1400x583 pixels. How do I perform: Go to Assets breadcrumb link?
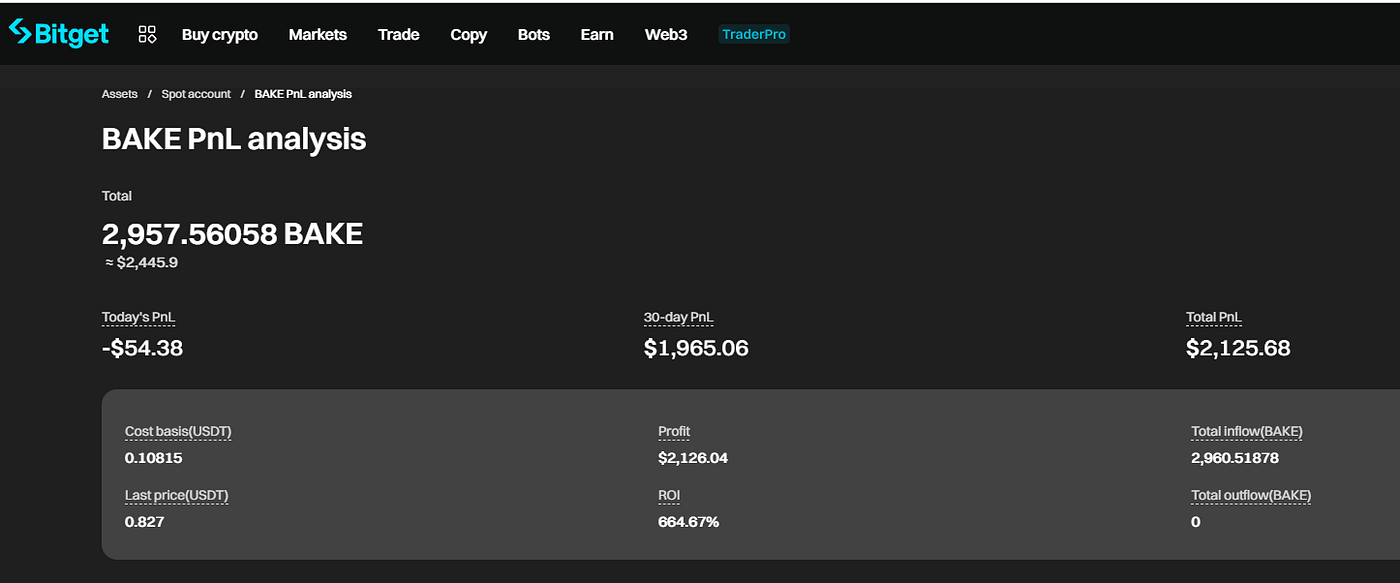click(x=120, y=94)
